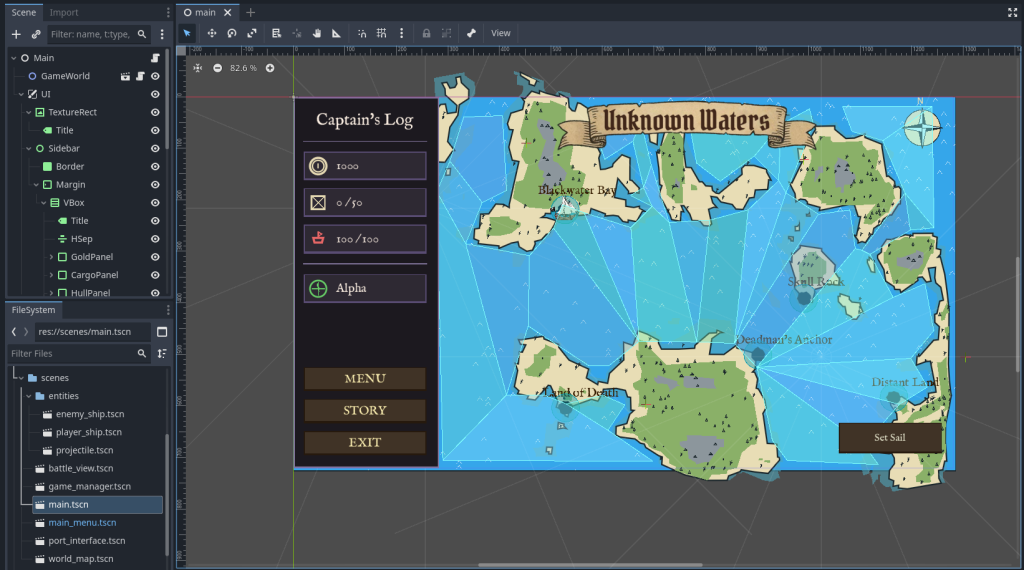The width and height of the screenshot is (1024, 570).
Task: Click the Instantiate child scene link icon
Action: tap(36, 34)
